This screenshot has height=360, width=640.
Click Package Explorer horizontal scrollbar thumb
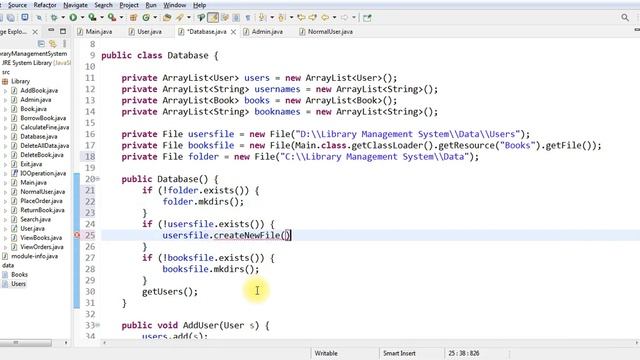coord(26,343)
